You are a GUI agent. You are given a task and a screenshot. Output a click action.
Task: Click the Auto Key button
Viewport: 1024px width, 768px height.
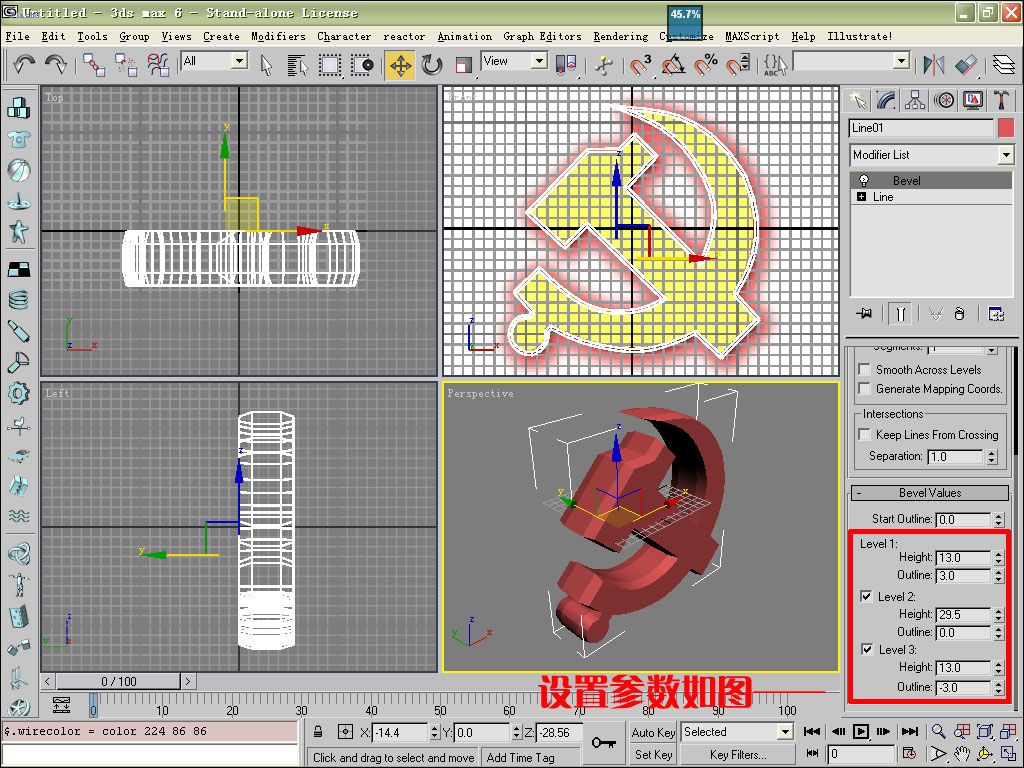(x=653, y=733)
